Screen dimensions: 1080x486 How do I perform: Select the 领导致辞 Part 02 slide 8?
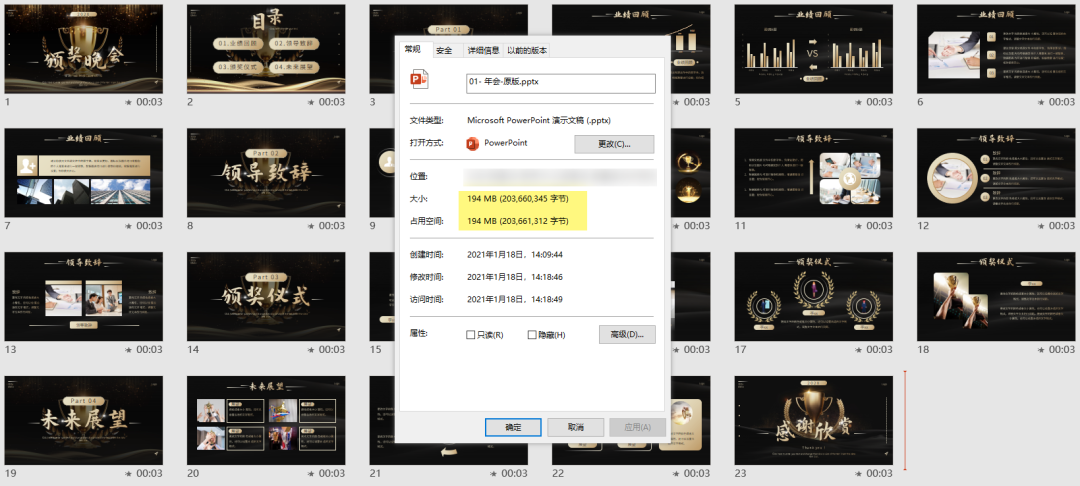pyautogui.click(x=266, y=173)
